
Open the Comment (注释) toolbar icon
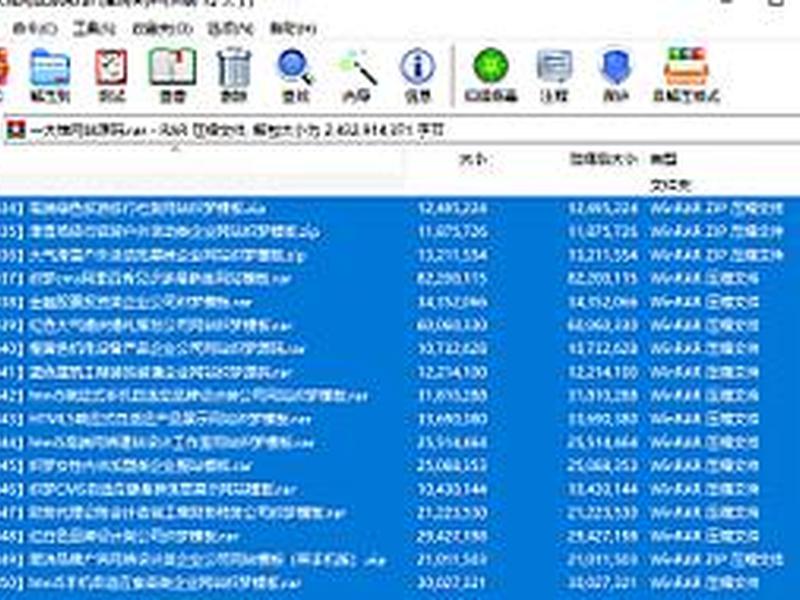point(554,75)
